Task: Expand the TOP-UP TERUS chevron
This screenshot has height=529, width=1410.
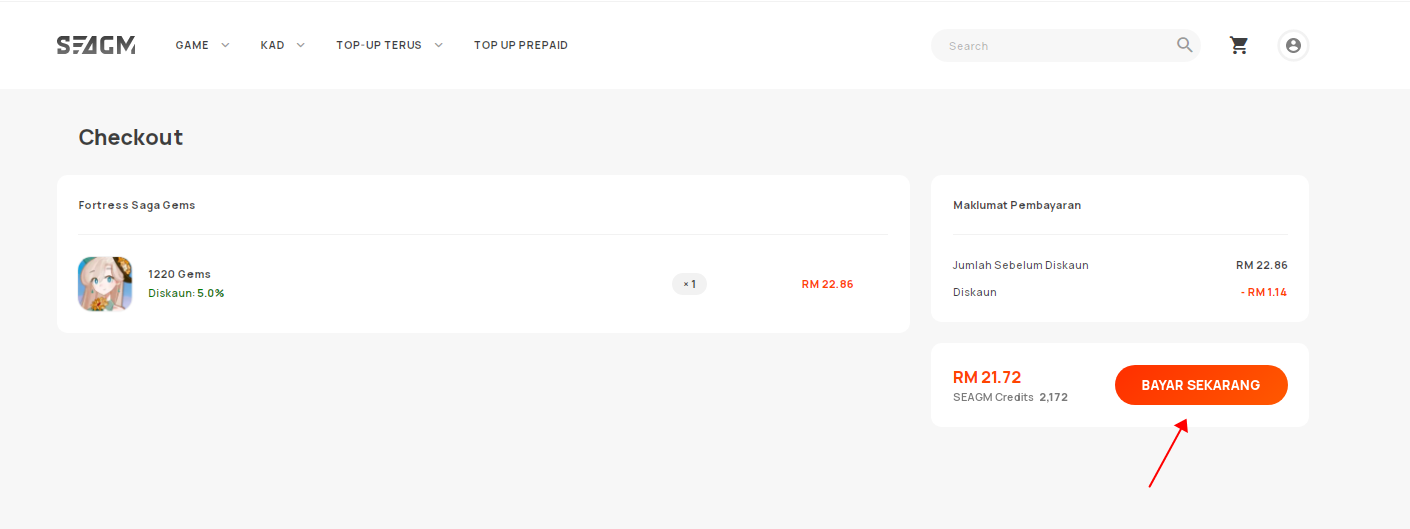Action: click(x=438, y=45)
